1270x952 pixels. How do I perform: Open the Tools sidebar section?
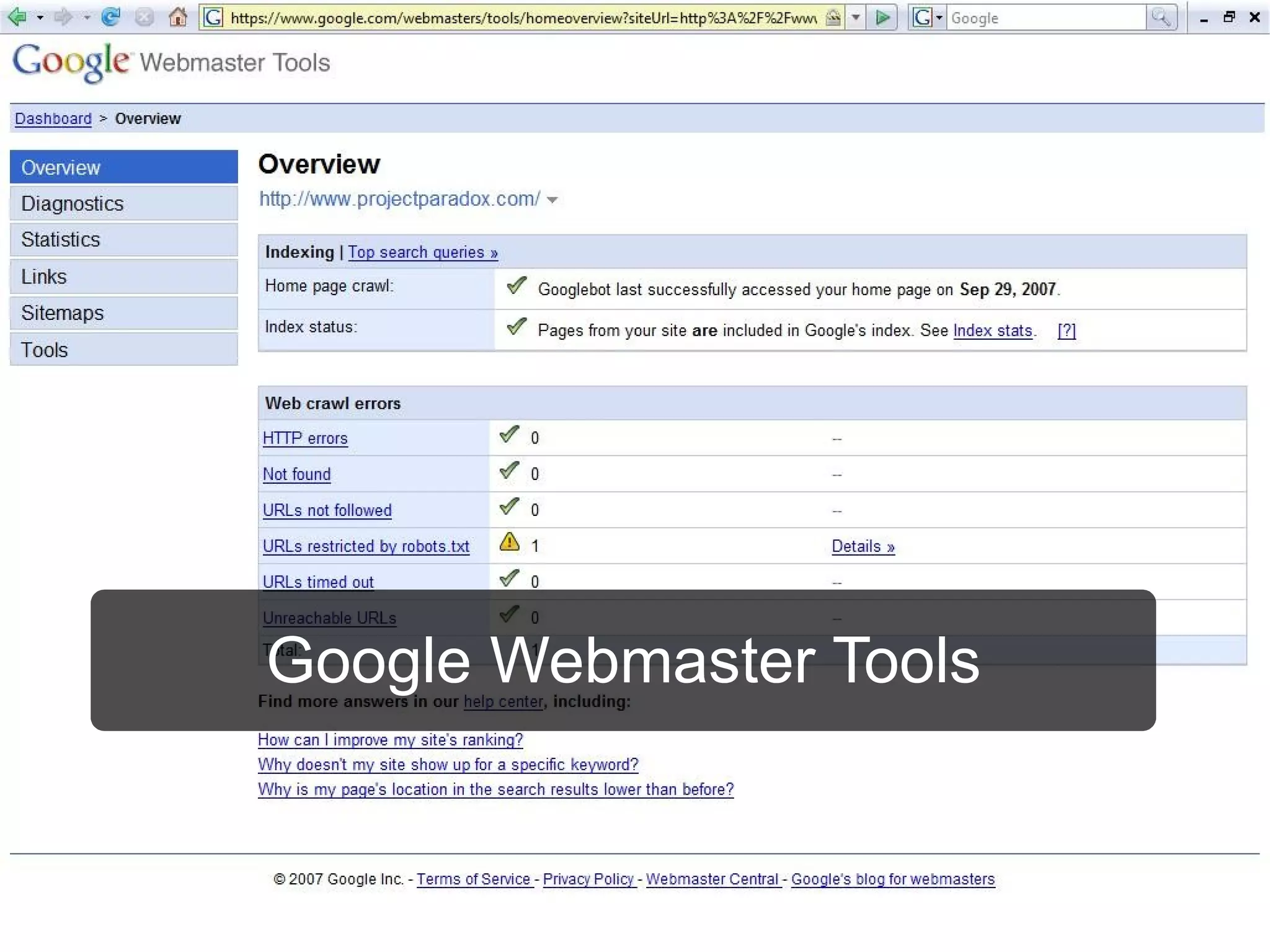tap(124, 349)
